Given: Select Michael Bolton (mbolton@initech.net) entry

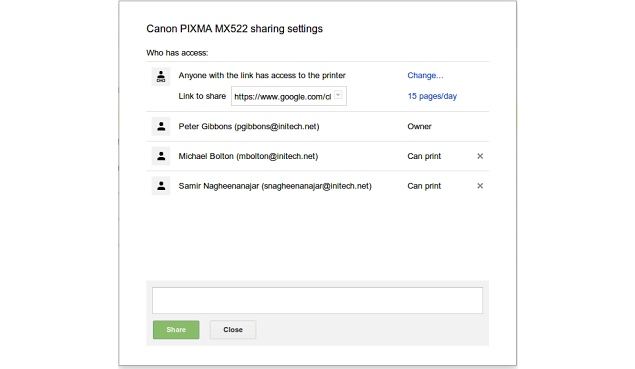Looking at the screenshot, I should [x=248, y=156].
